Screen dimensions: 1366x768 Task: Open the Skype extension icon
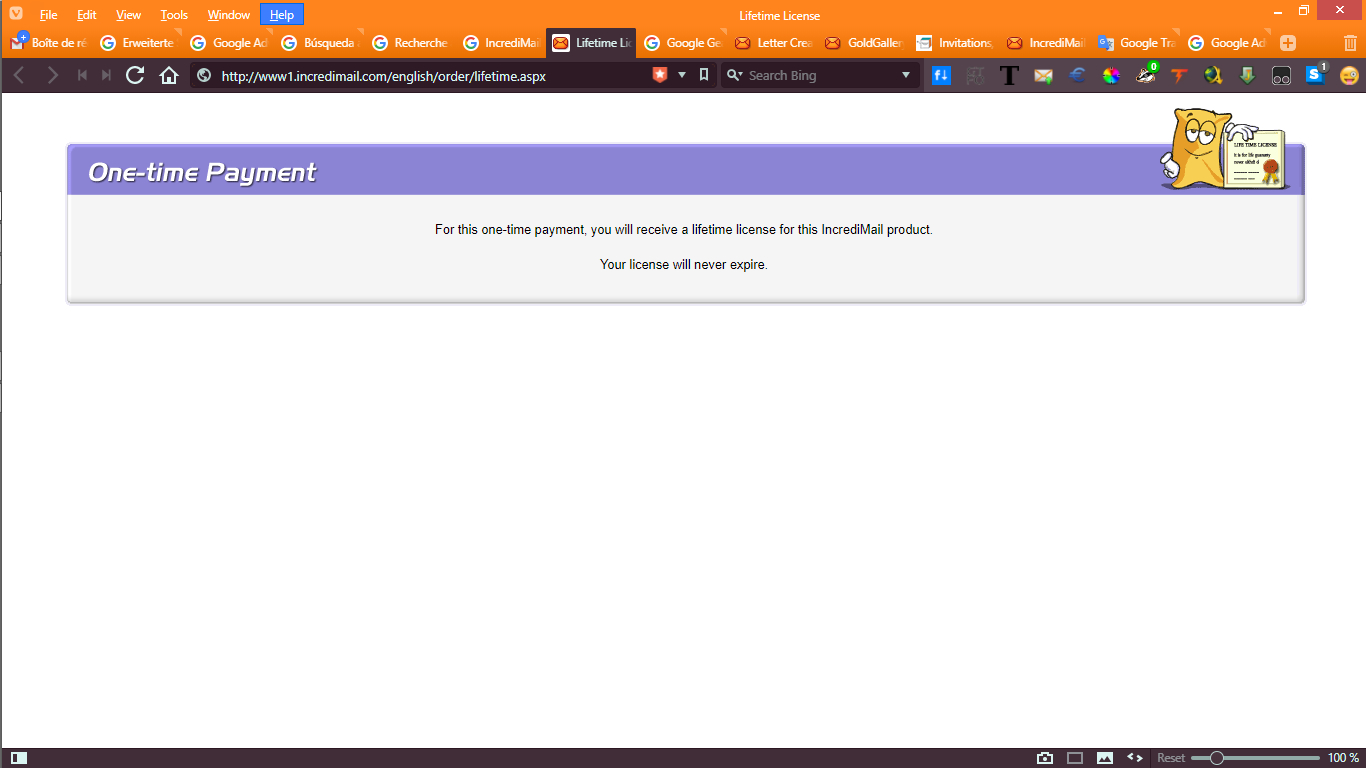tap(1316, 75)
